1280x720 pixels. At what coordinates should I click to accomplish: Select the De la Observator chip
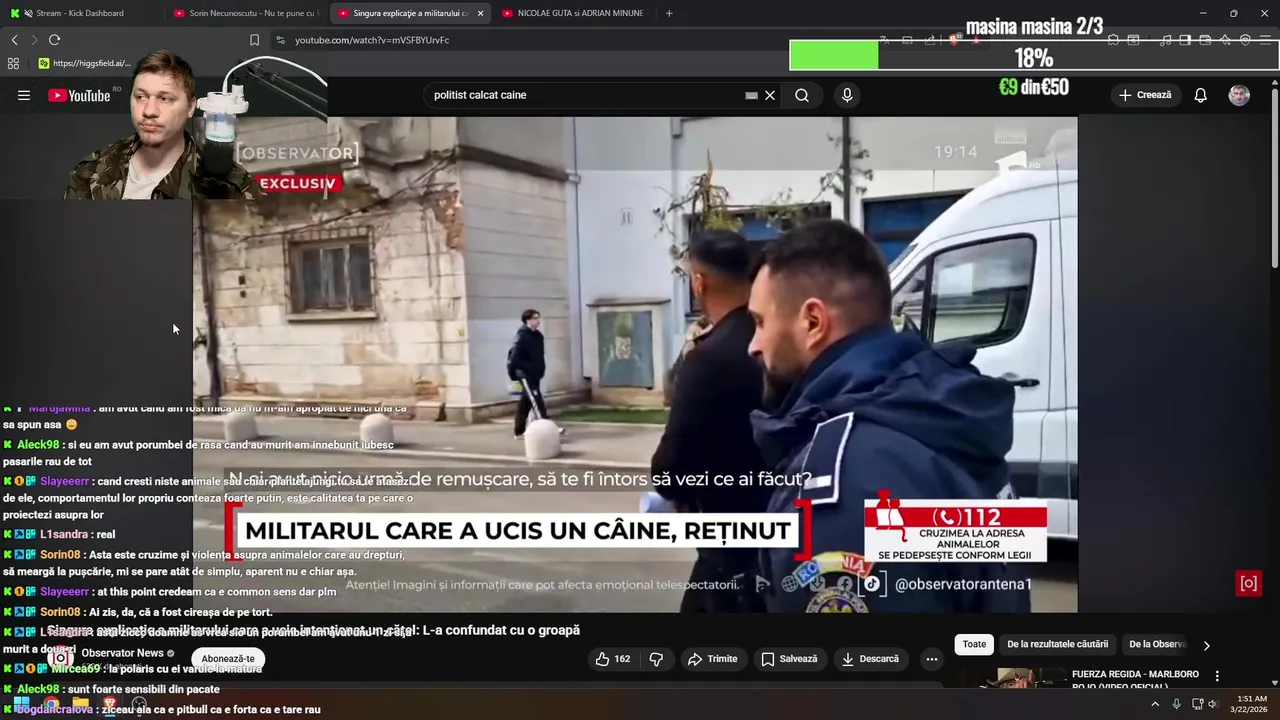pos(1157,645)
